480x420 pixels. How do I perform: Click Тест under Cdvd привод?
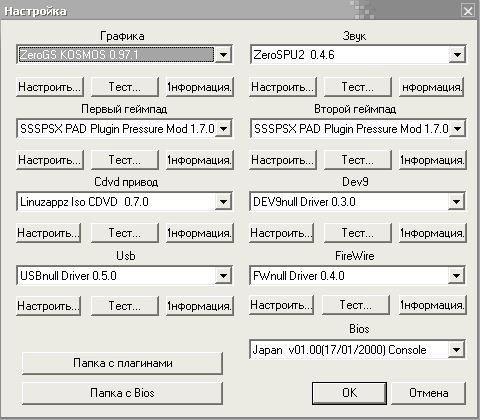125,233
